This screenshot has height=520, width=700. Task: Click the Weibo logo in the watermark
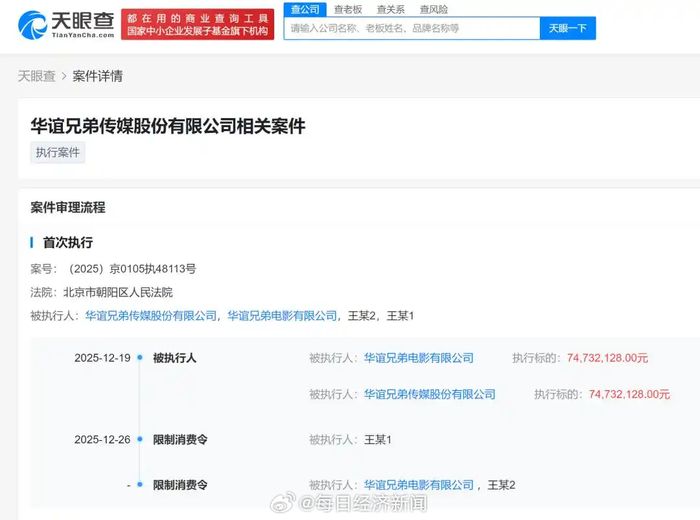coord(284,501)
